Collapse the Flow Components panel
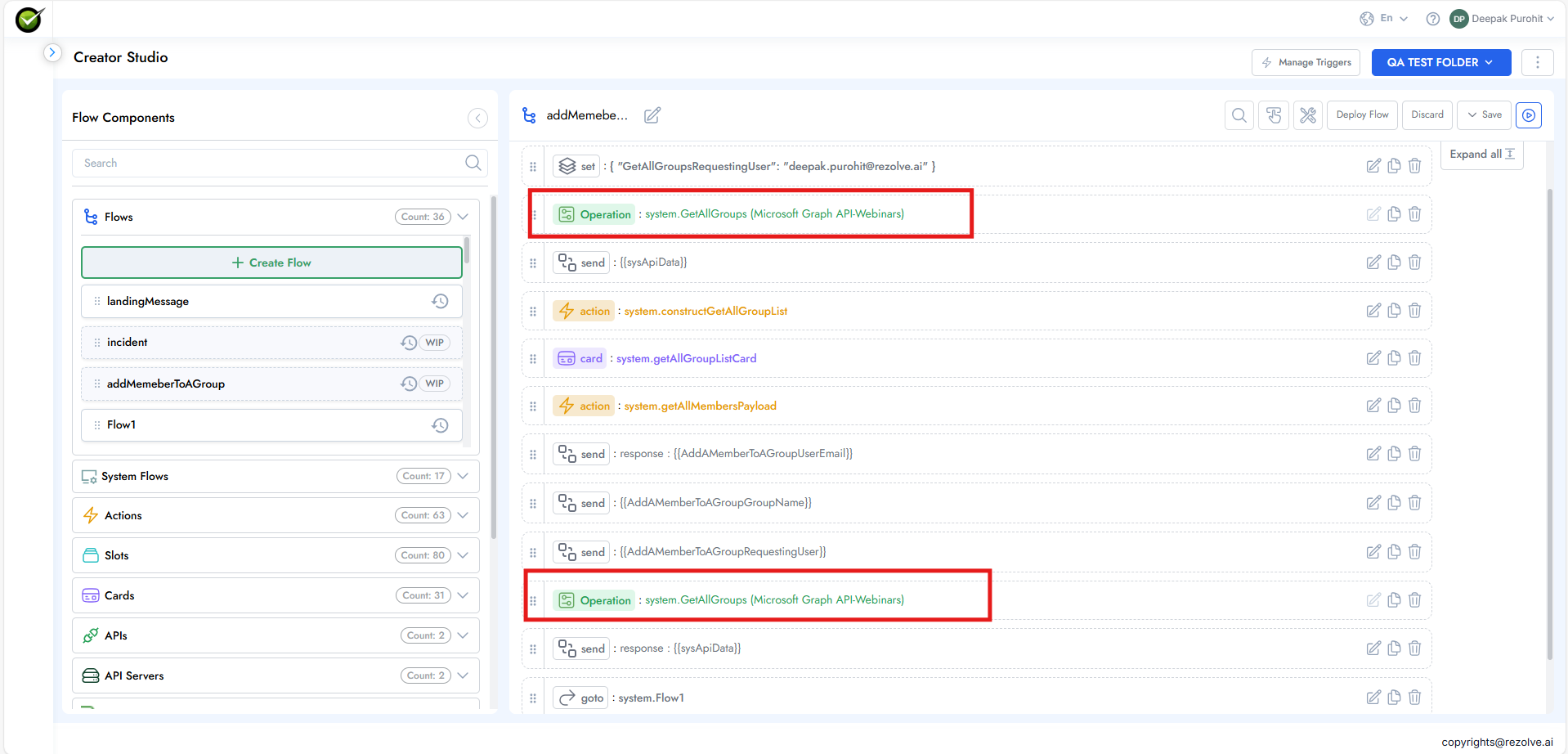Image resolution: width=1568 pixels, height=754 pixels. click(477, 118)
